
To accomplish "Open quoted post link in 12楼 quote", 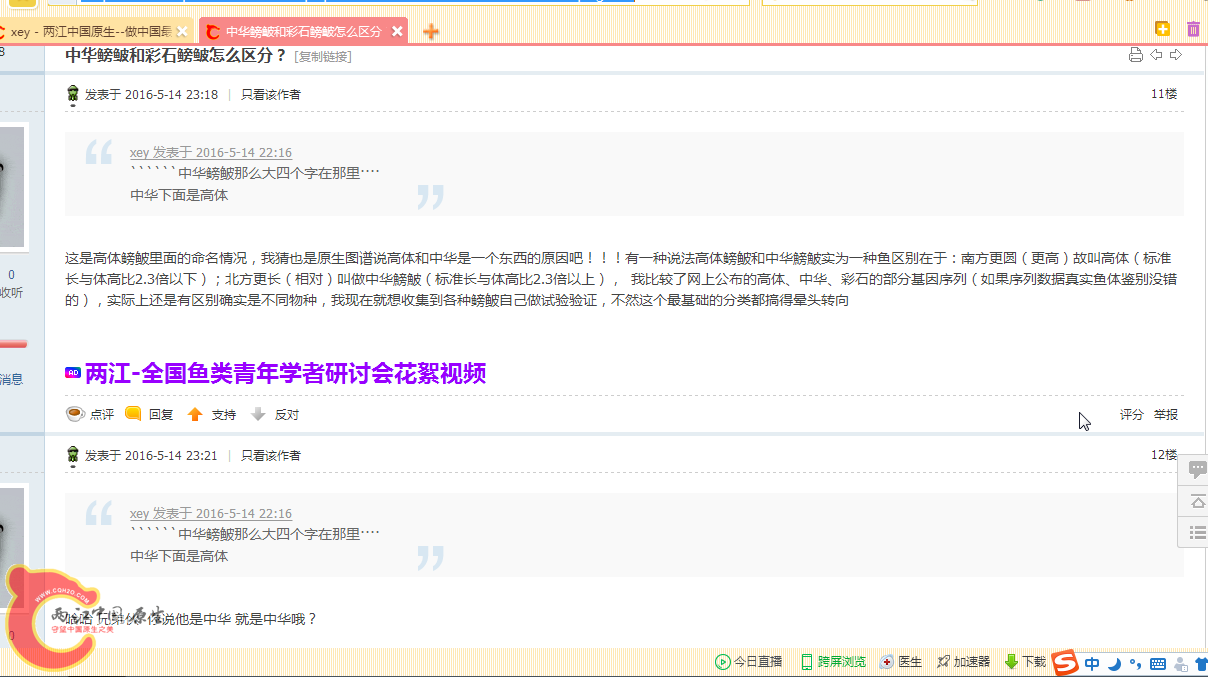I will pos(210,514).
